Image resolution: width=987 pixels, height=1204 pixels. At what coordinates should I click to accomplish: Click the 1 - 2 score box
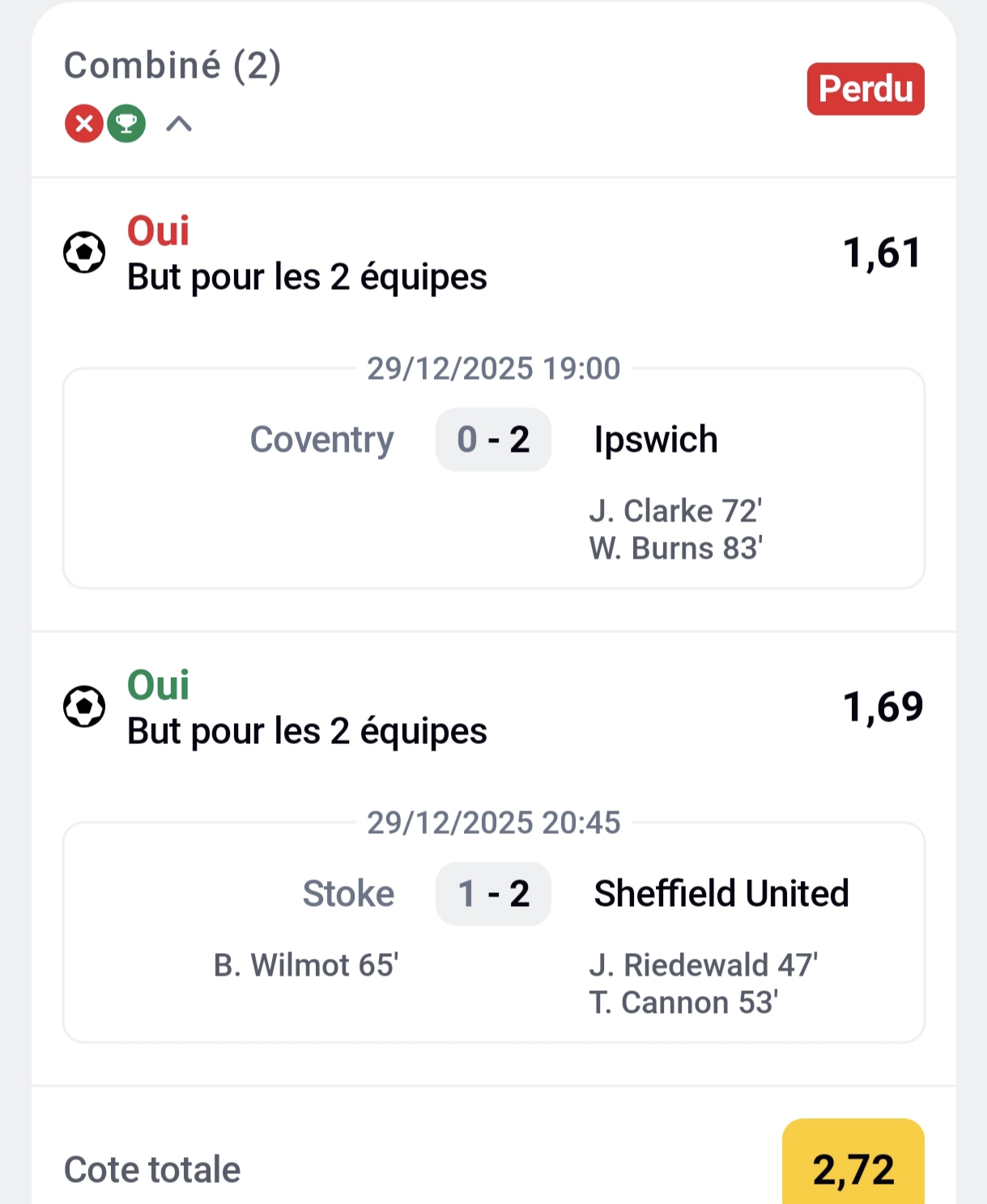[x=493, y=894]
